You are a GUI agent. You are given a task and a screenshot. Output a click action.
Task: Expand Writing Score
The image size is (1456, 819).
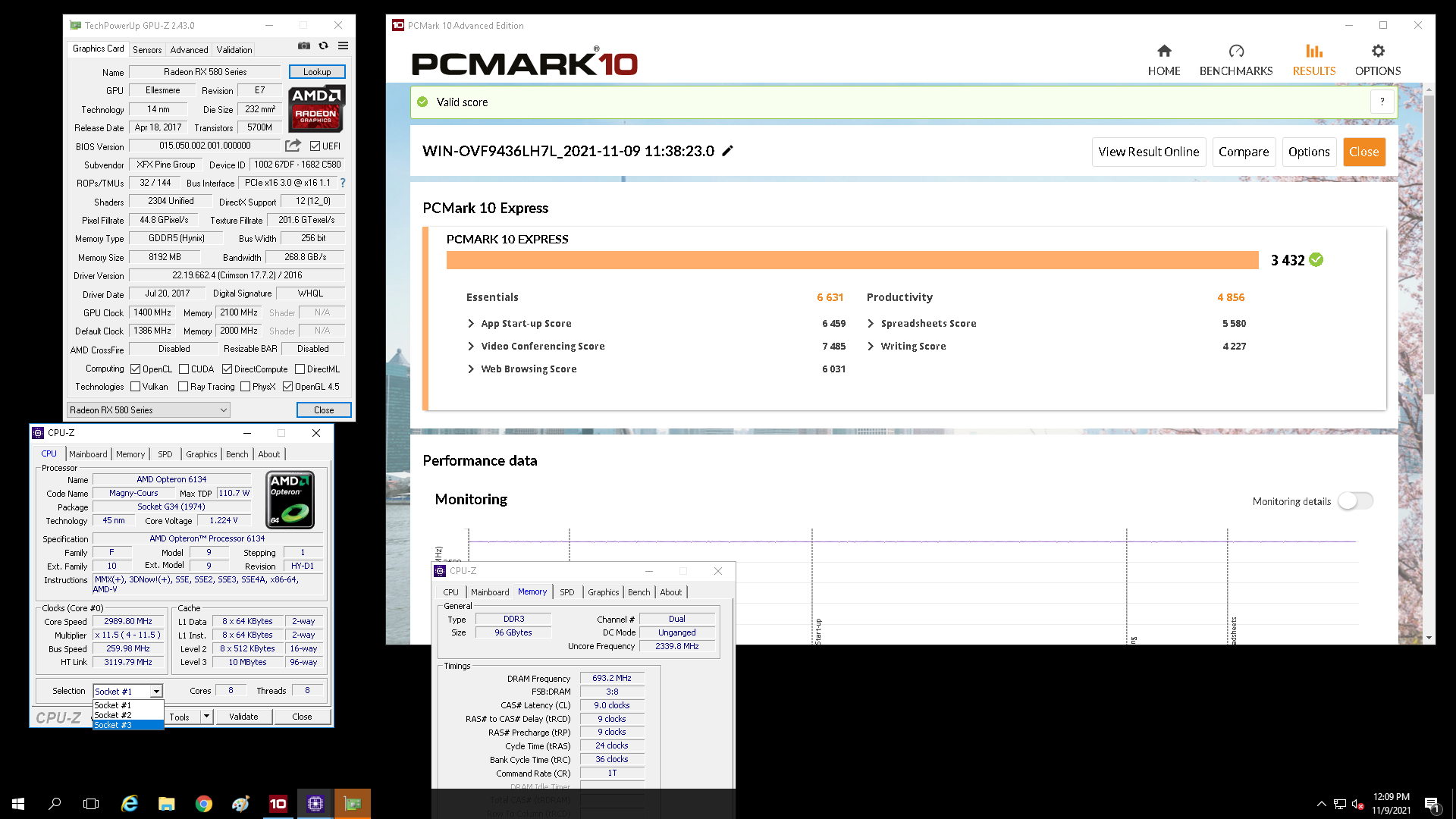871,347
